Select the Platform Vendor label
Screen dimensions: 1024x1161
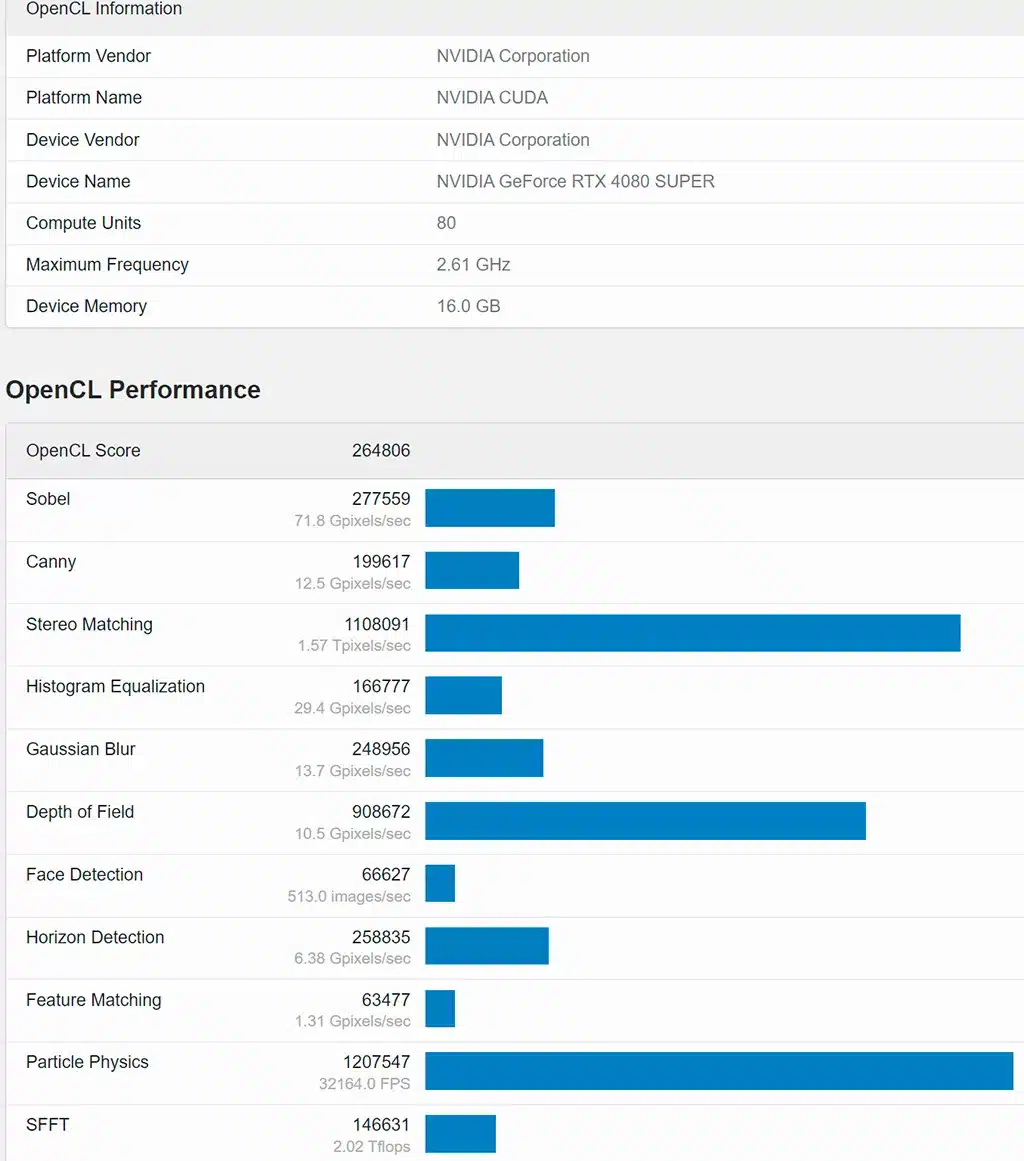(x=88, y=56)
